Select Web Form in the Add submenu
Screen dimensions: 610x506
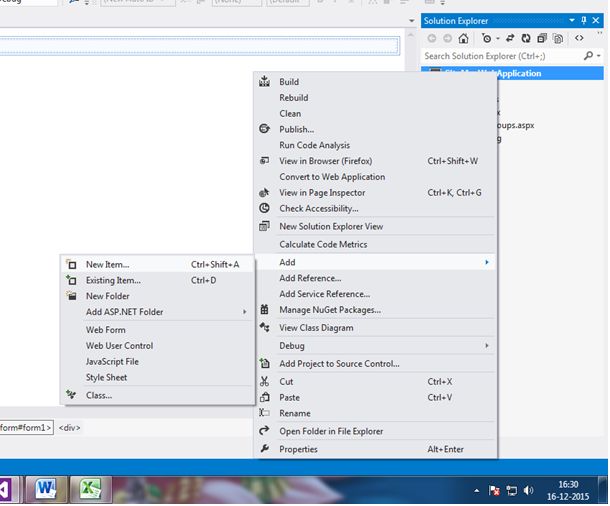click(x=106, y=330)
